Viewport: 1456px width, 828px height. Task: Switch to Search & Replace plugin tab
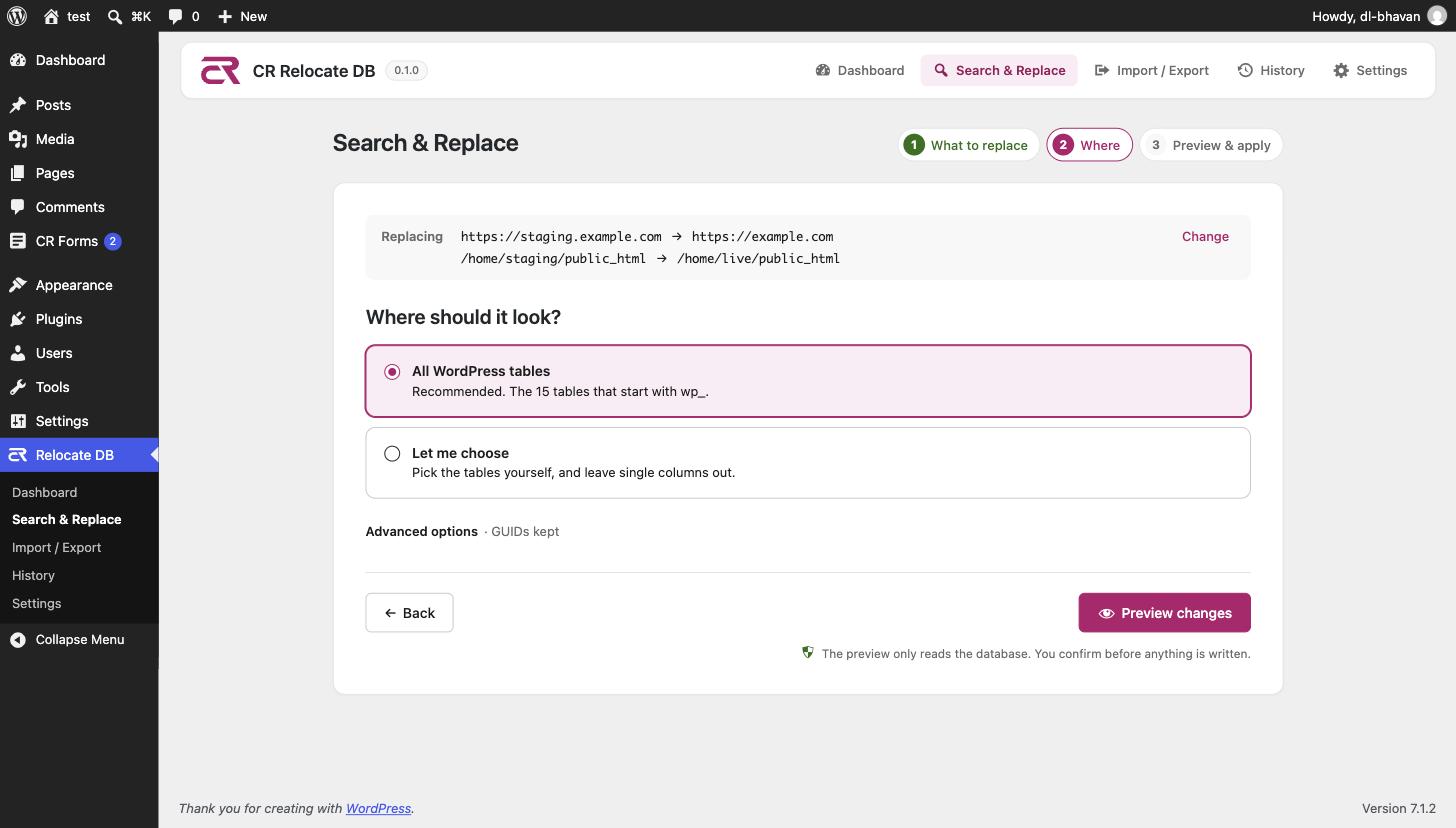[999, 70]
